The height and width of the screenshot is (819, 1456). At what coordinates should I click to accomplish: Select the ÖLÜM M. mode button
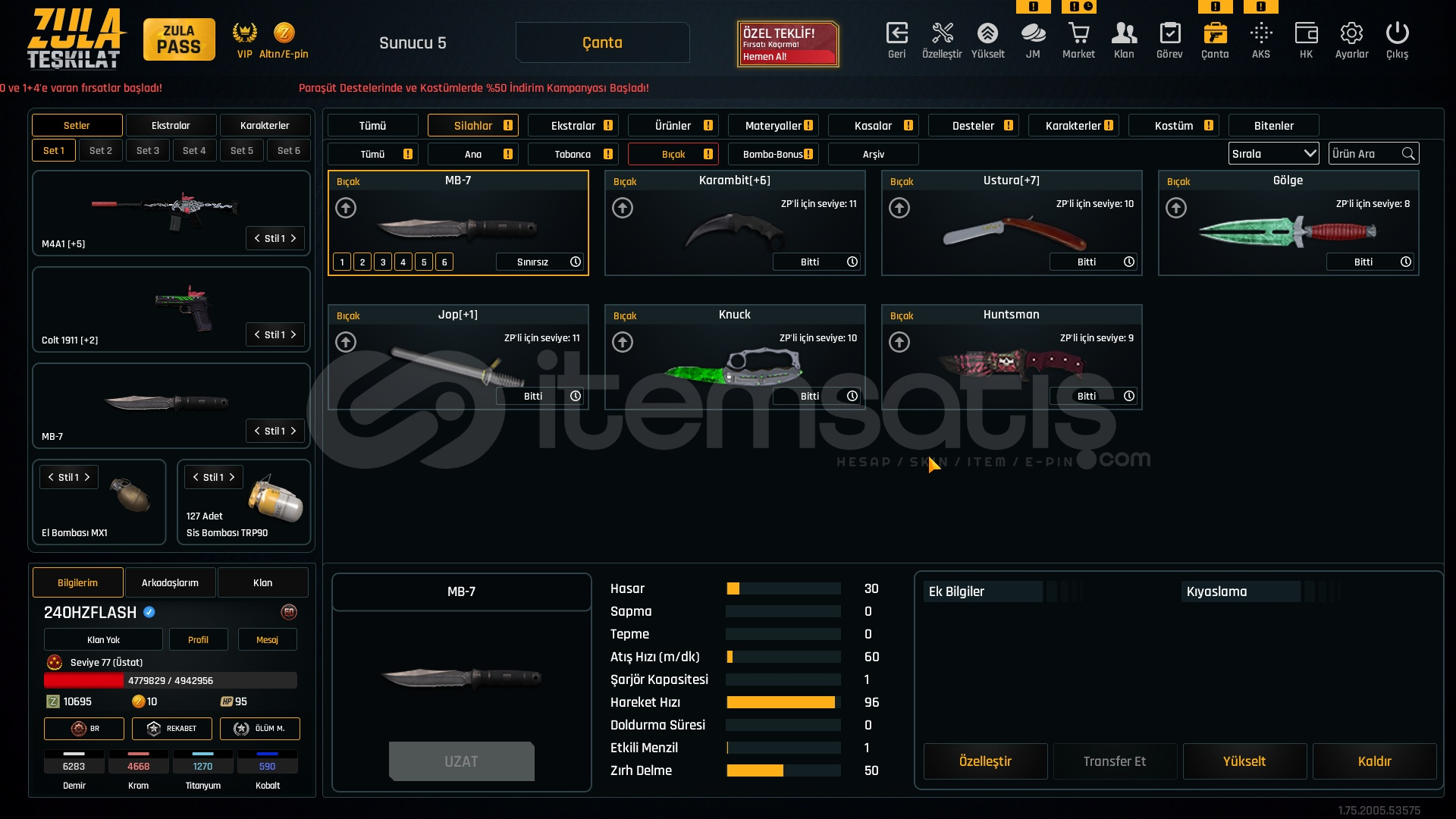(259, 729)
